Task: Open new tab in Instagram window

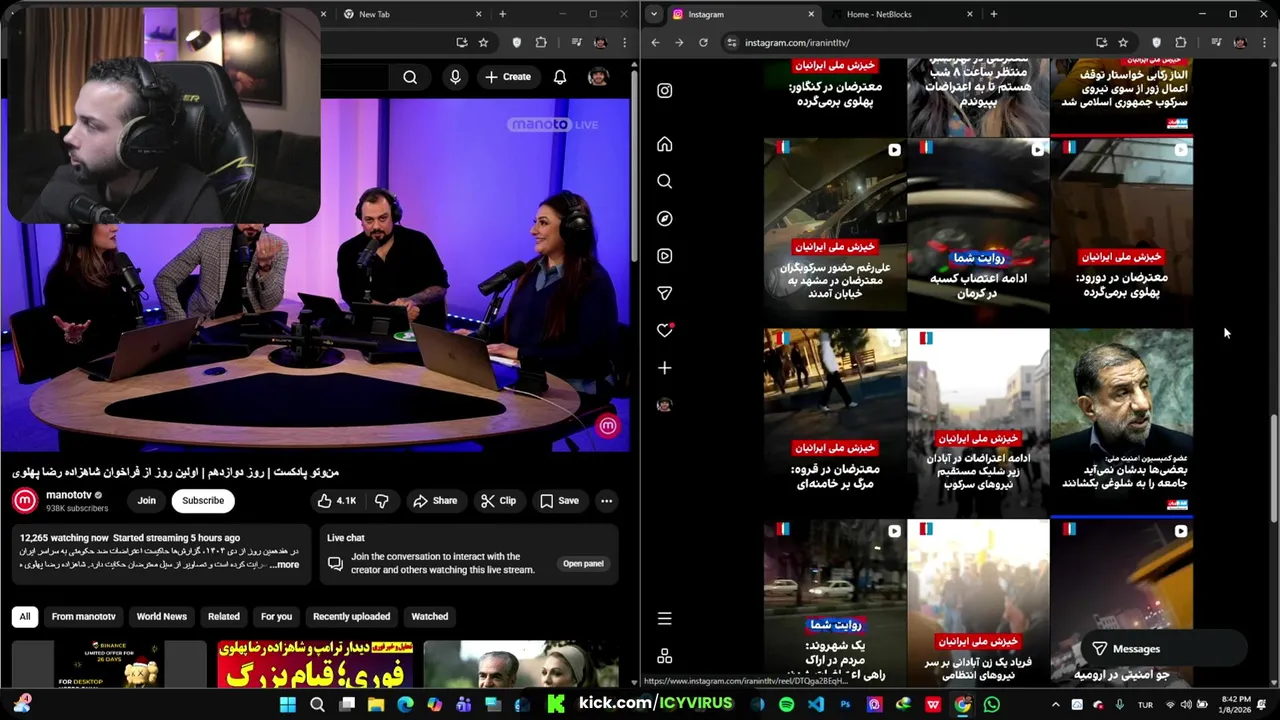Action: click(x=993, y=14)
